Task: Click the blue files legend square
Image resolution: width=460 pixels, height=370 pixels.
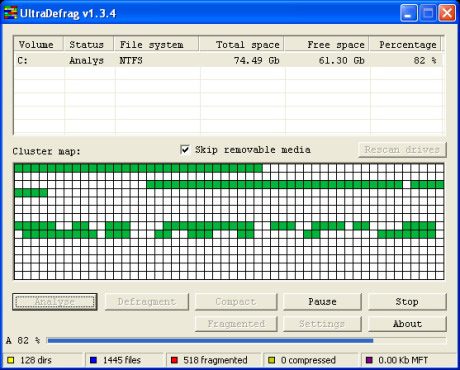Action: pyautogui.click(x=93, y=360)
